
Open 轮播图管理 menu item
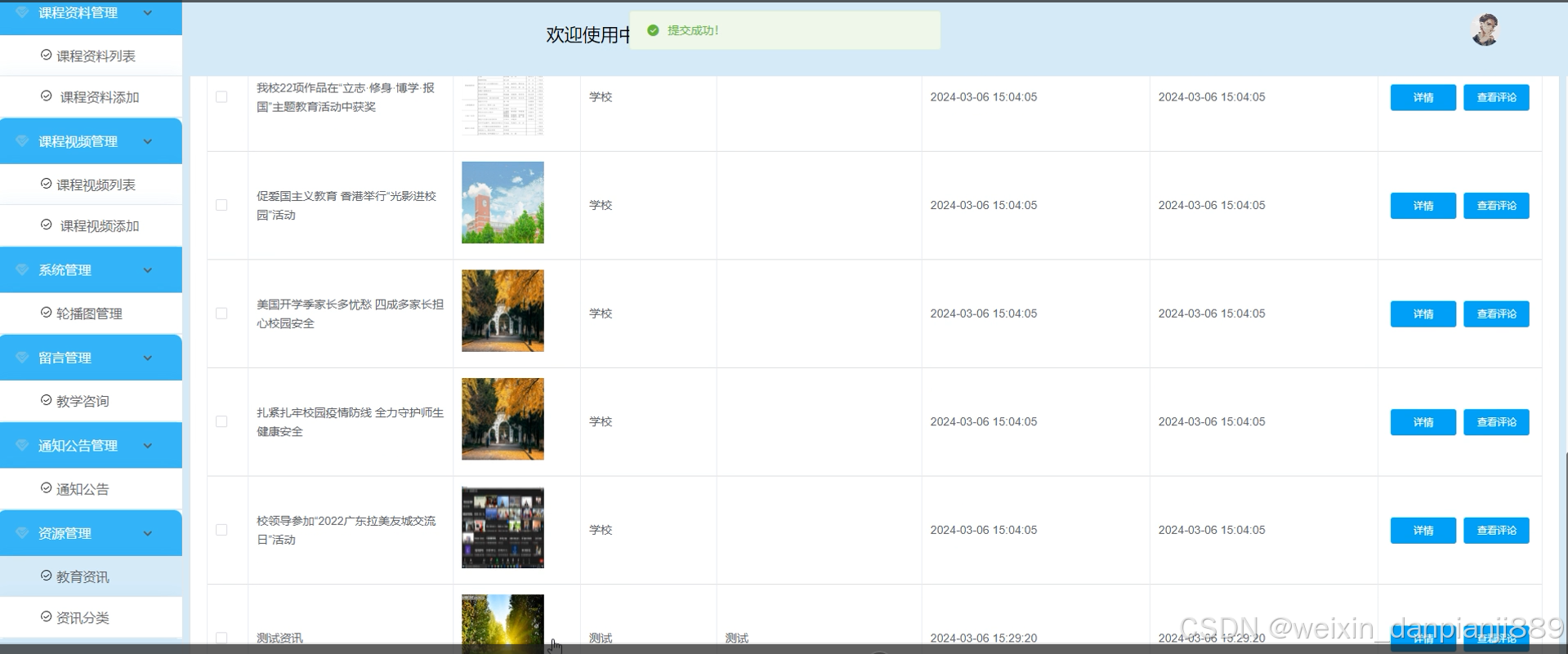(x=91, y=314)
